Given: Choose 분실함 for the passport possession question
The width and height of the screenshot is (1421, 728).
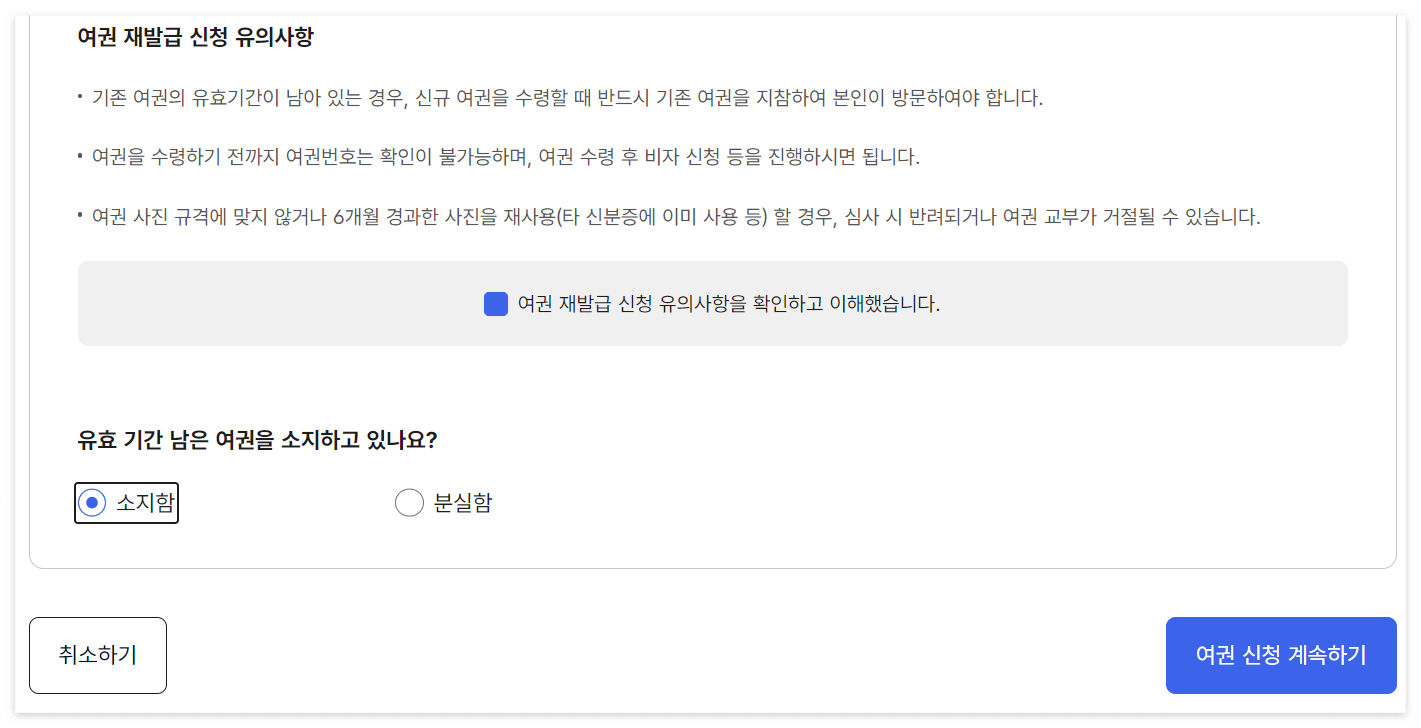Looking at the screenshot, I should [x=409, y=502].
